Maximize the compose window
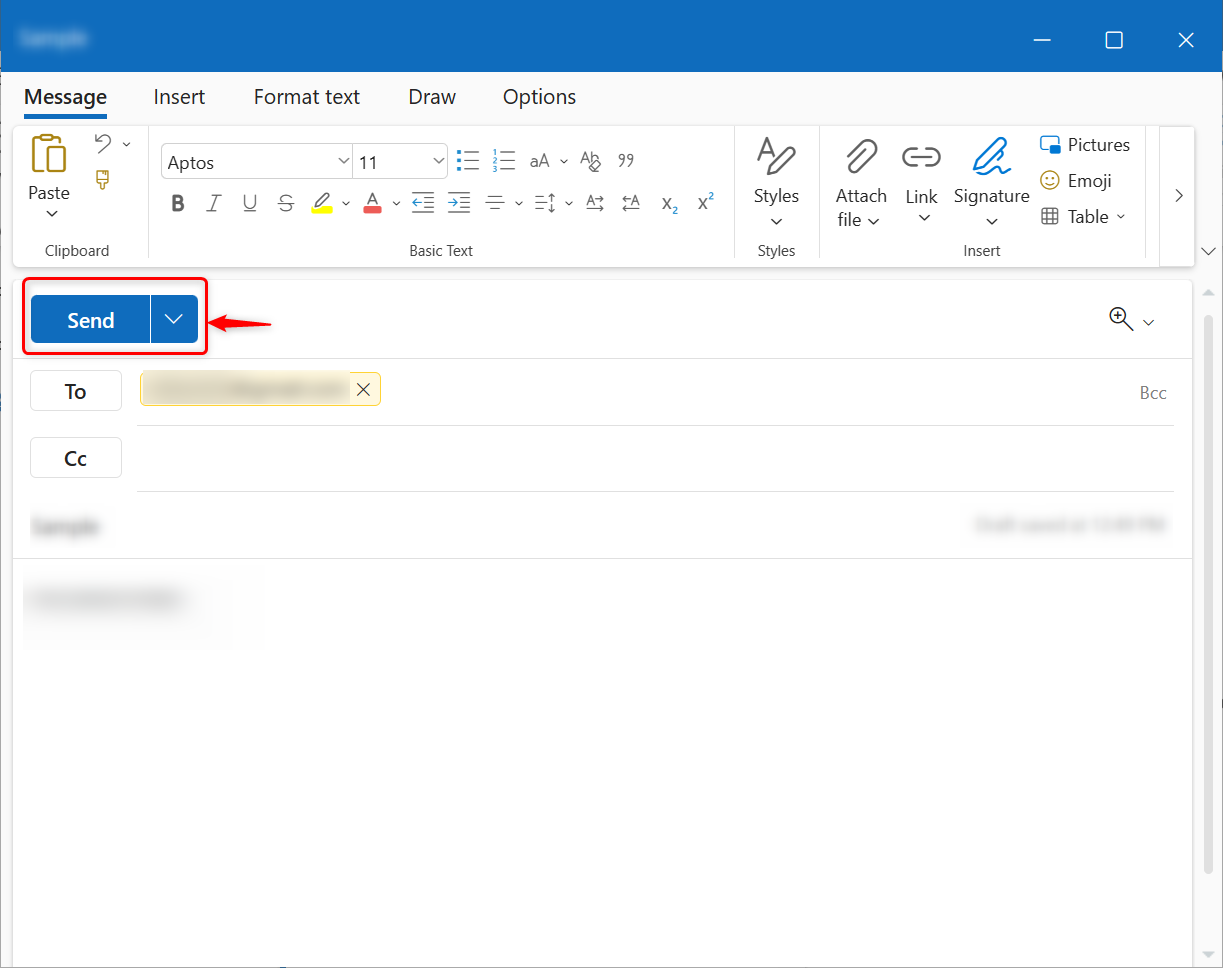This screenshot has height=968, width=1223. 1114,40
